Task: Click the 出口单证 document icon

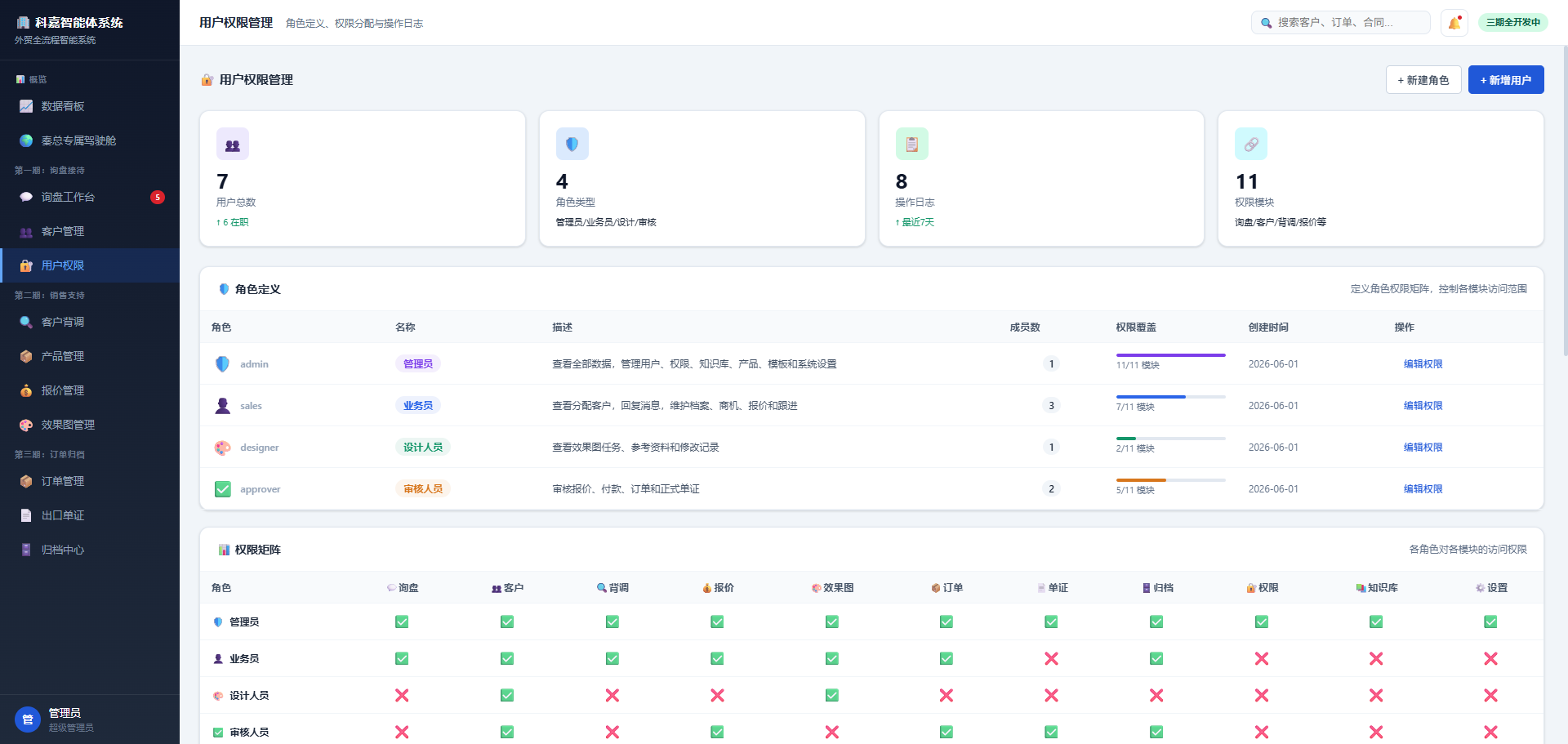Action: click(26, 515)
